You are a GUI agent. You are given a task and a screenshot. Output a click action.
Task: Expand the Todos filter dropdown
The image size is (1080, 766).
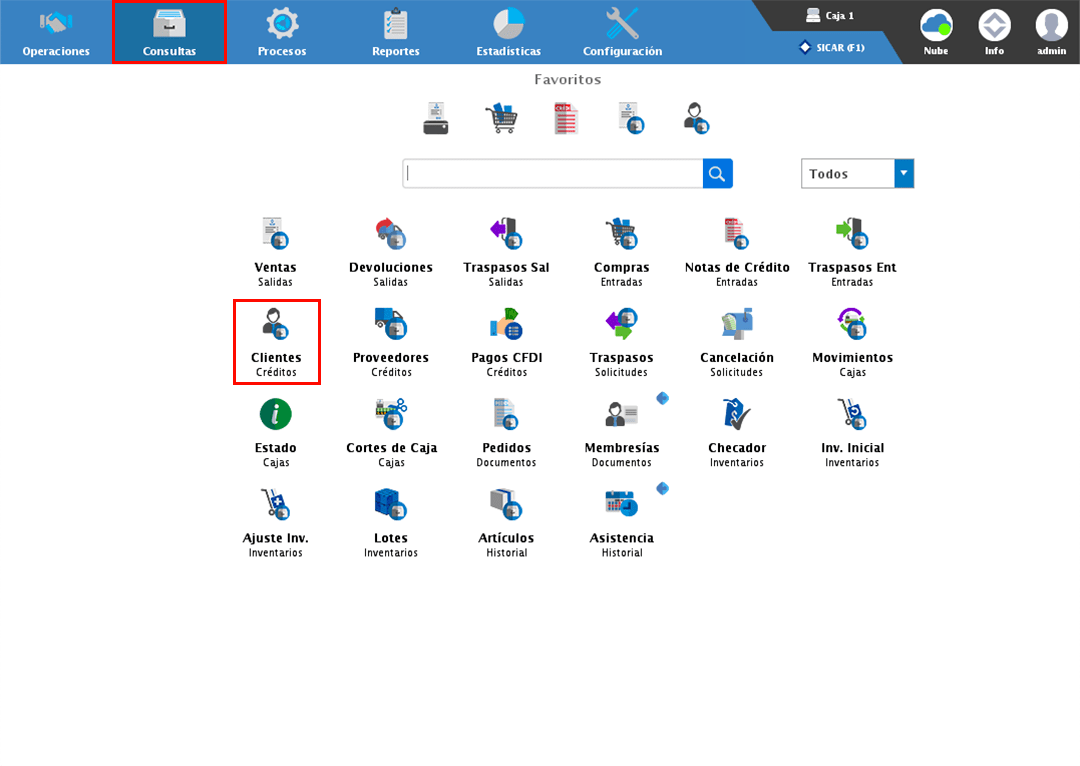(x=904, y=173)
